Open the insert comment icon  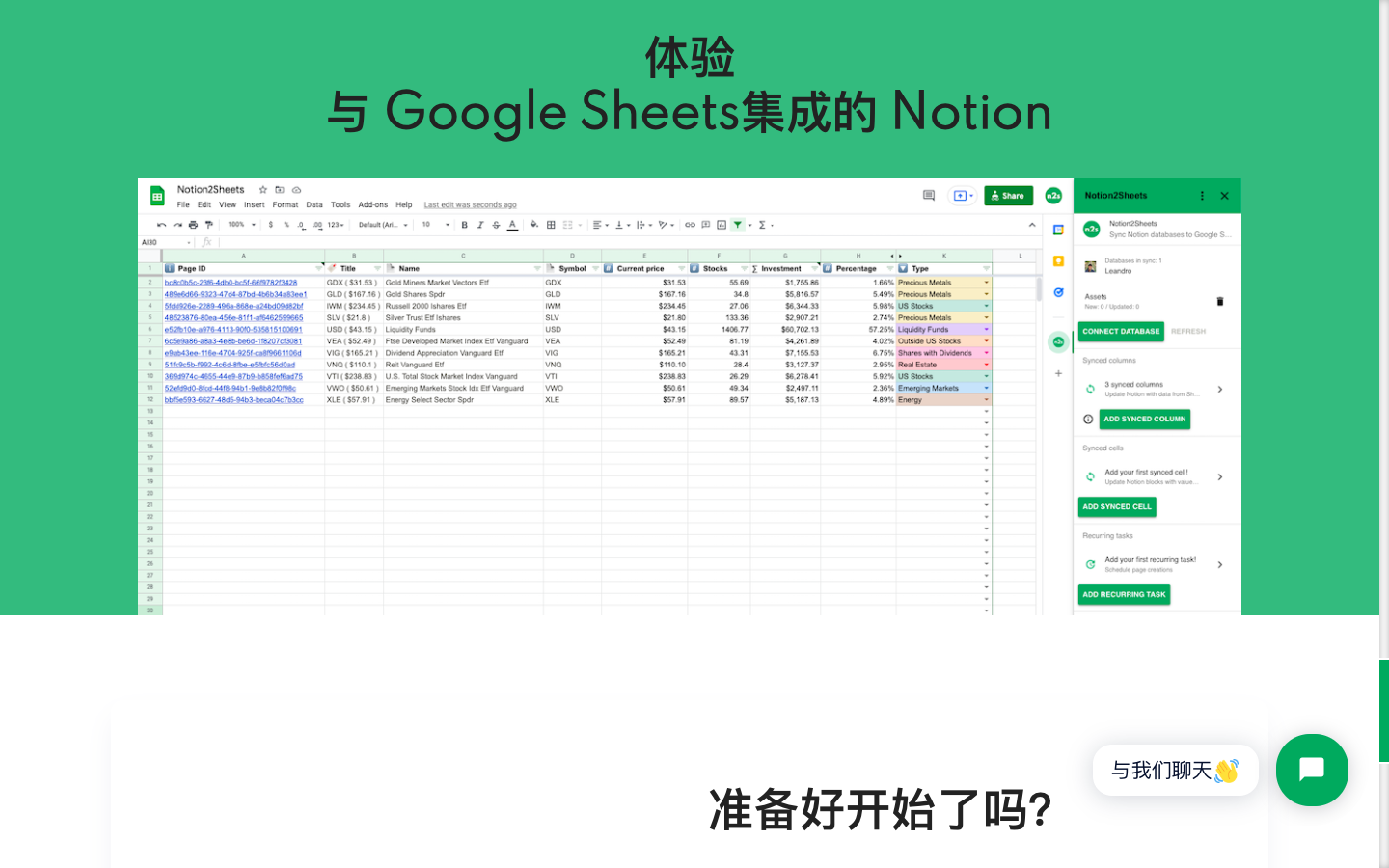click(x=704, y=225)
